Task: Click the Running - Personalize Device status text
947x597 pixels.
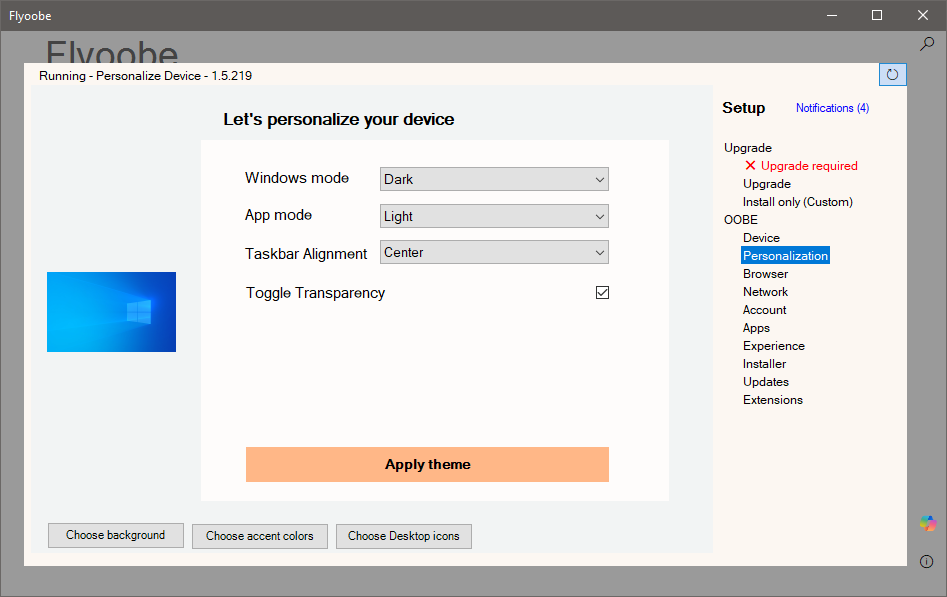Action: click(x=146, y=76)
